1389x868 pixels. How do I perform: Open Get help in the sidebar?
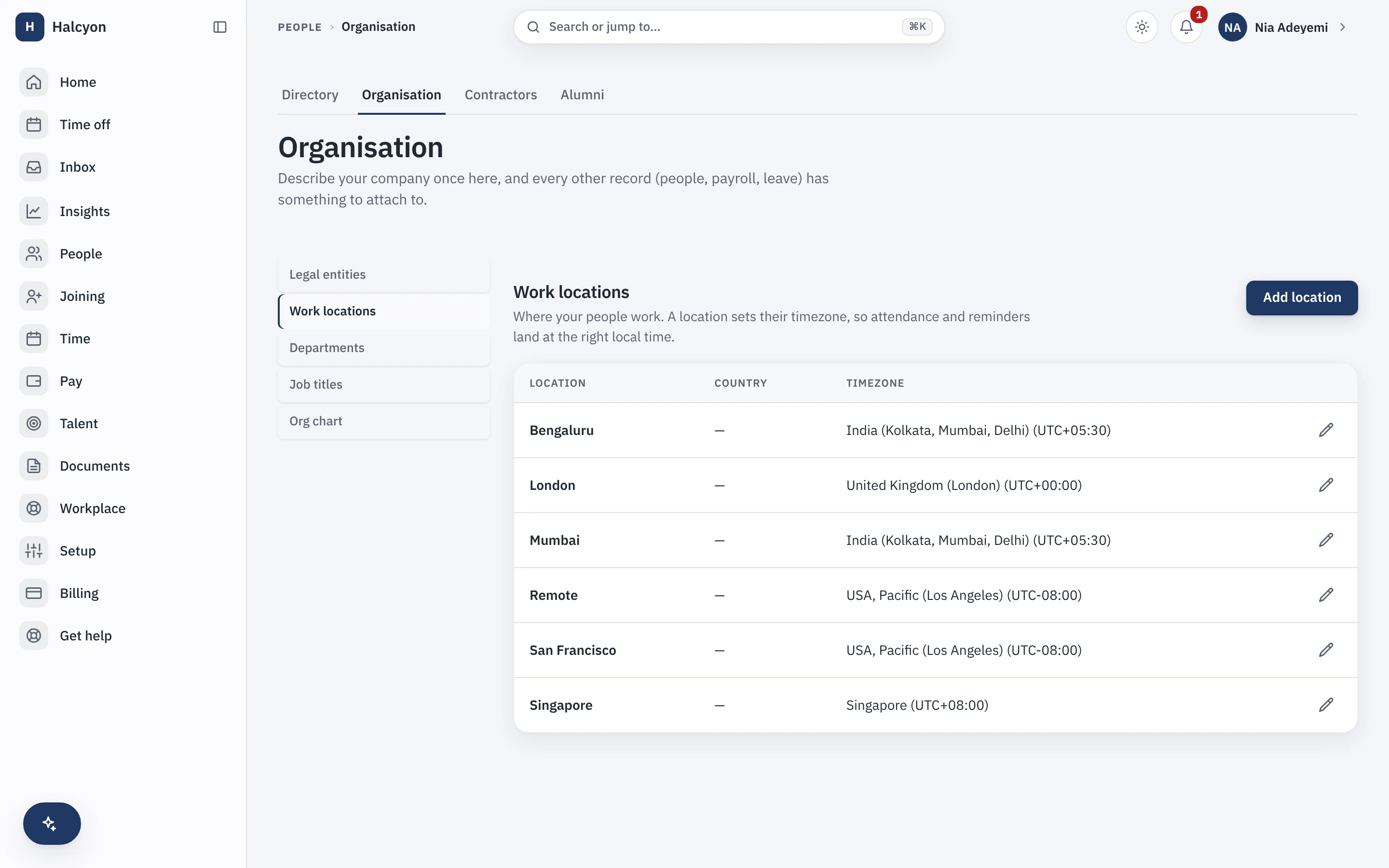123,636
